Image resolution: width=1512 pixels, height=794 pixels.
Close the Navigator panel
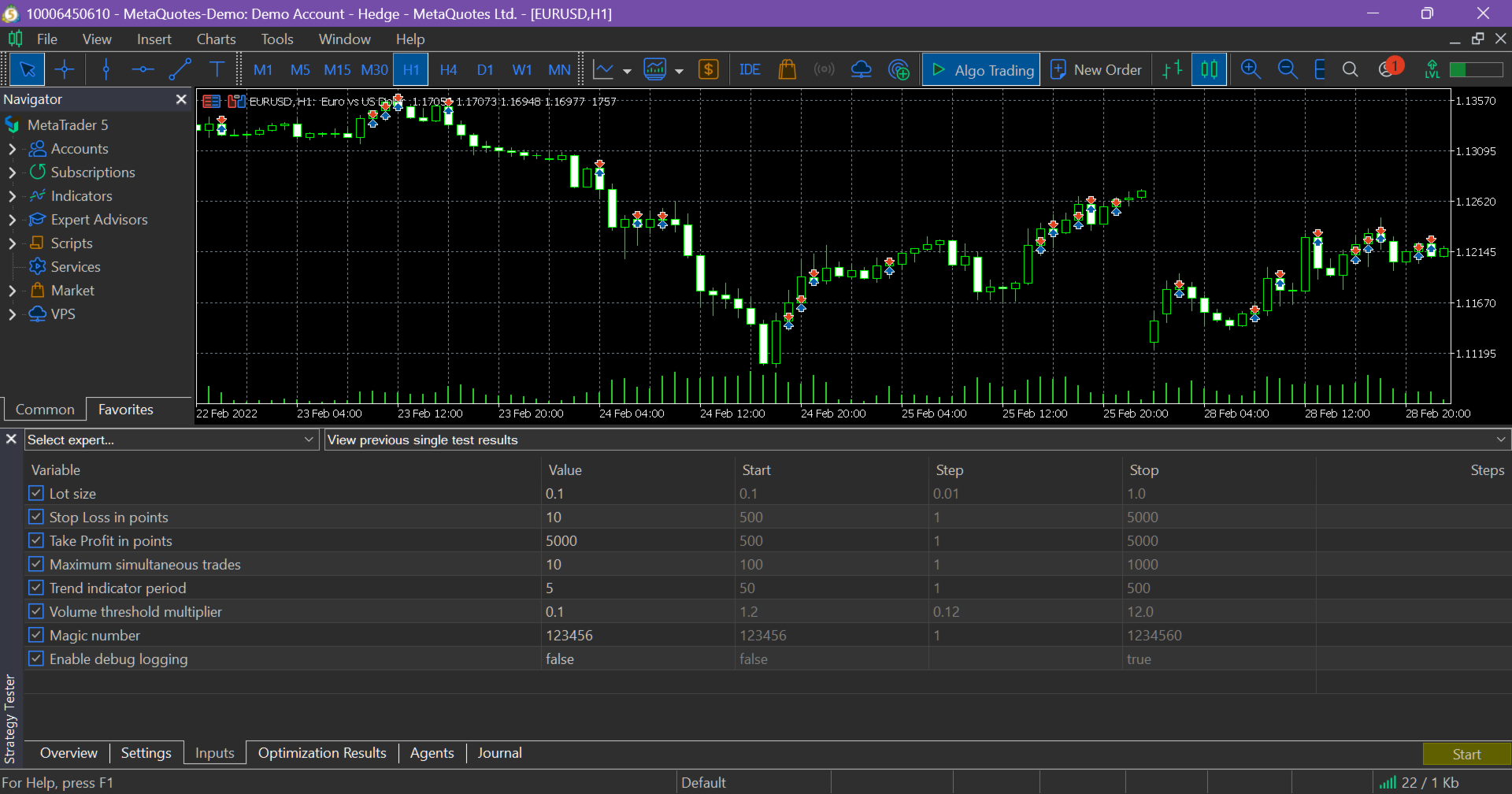(181, 99)
